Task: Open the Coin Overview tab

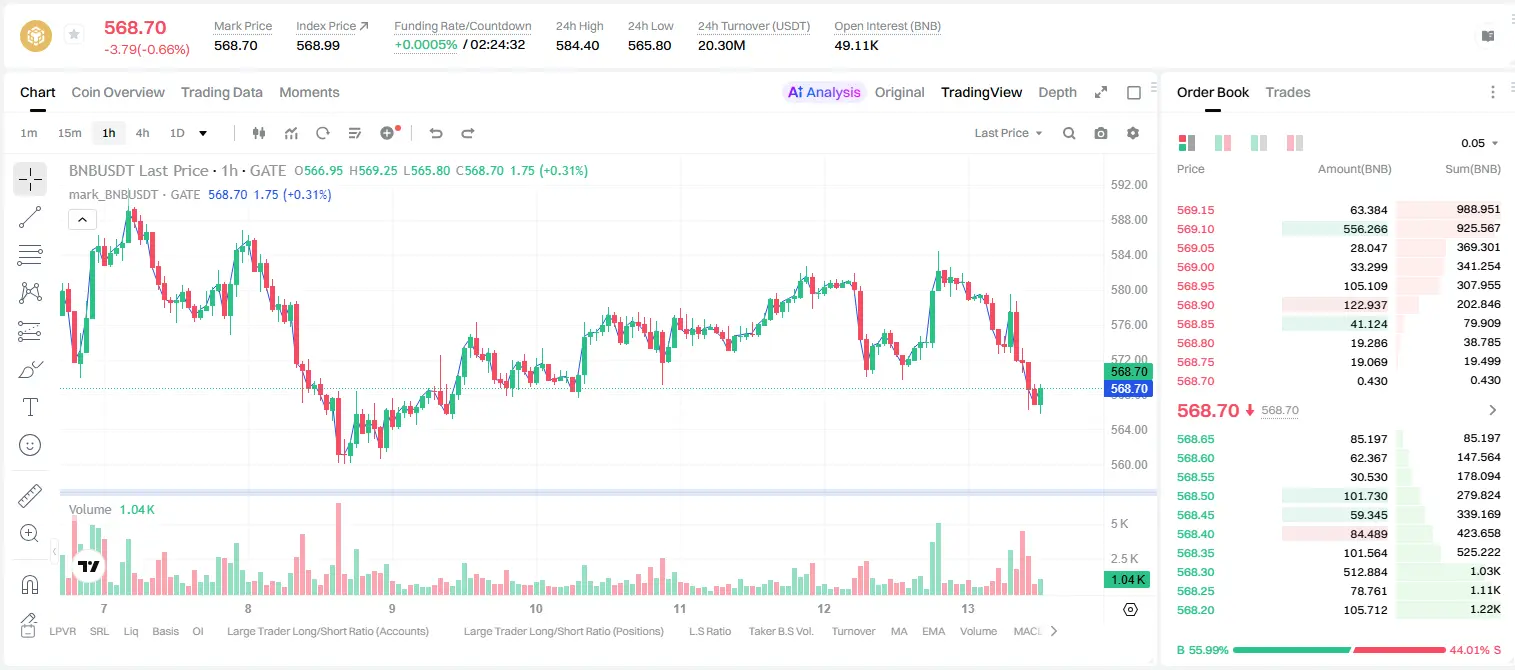Action: click(x=118, y=92)
